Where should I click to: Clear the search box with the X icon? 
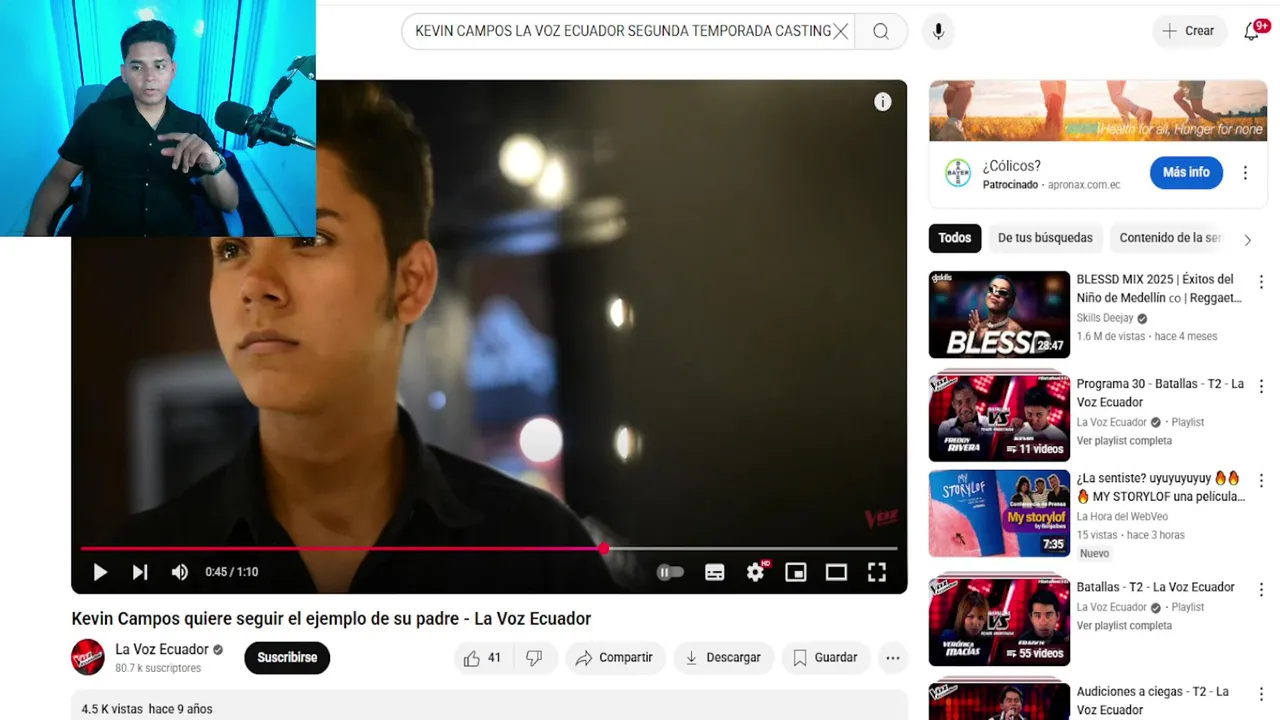click(841, 31)
